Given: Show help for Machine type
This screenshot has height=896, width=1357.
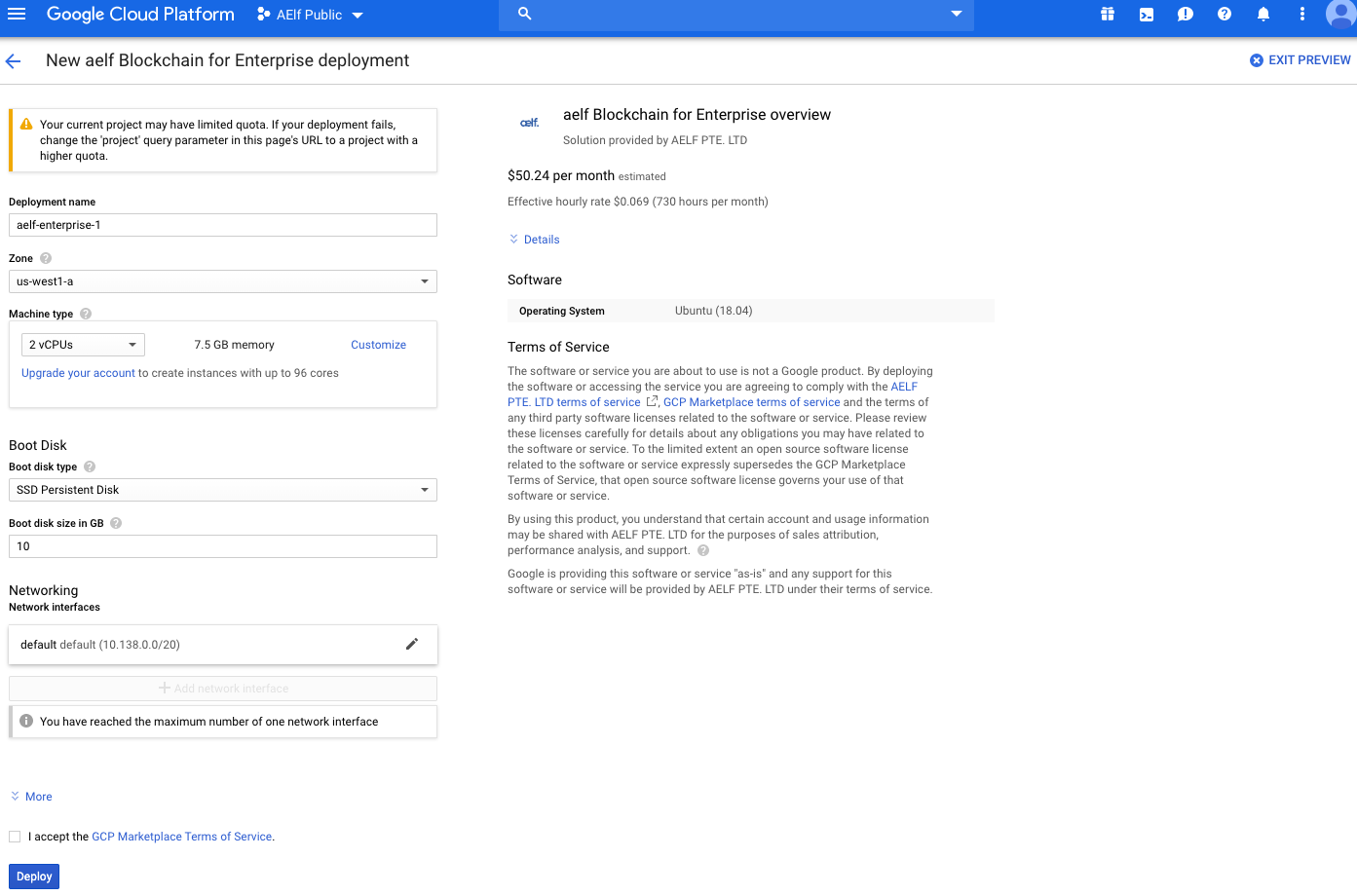Looking at the screenshot, I should pyautogui.click(x=86, y=314).
